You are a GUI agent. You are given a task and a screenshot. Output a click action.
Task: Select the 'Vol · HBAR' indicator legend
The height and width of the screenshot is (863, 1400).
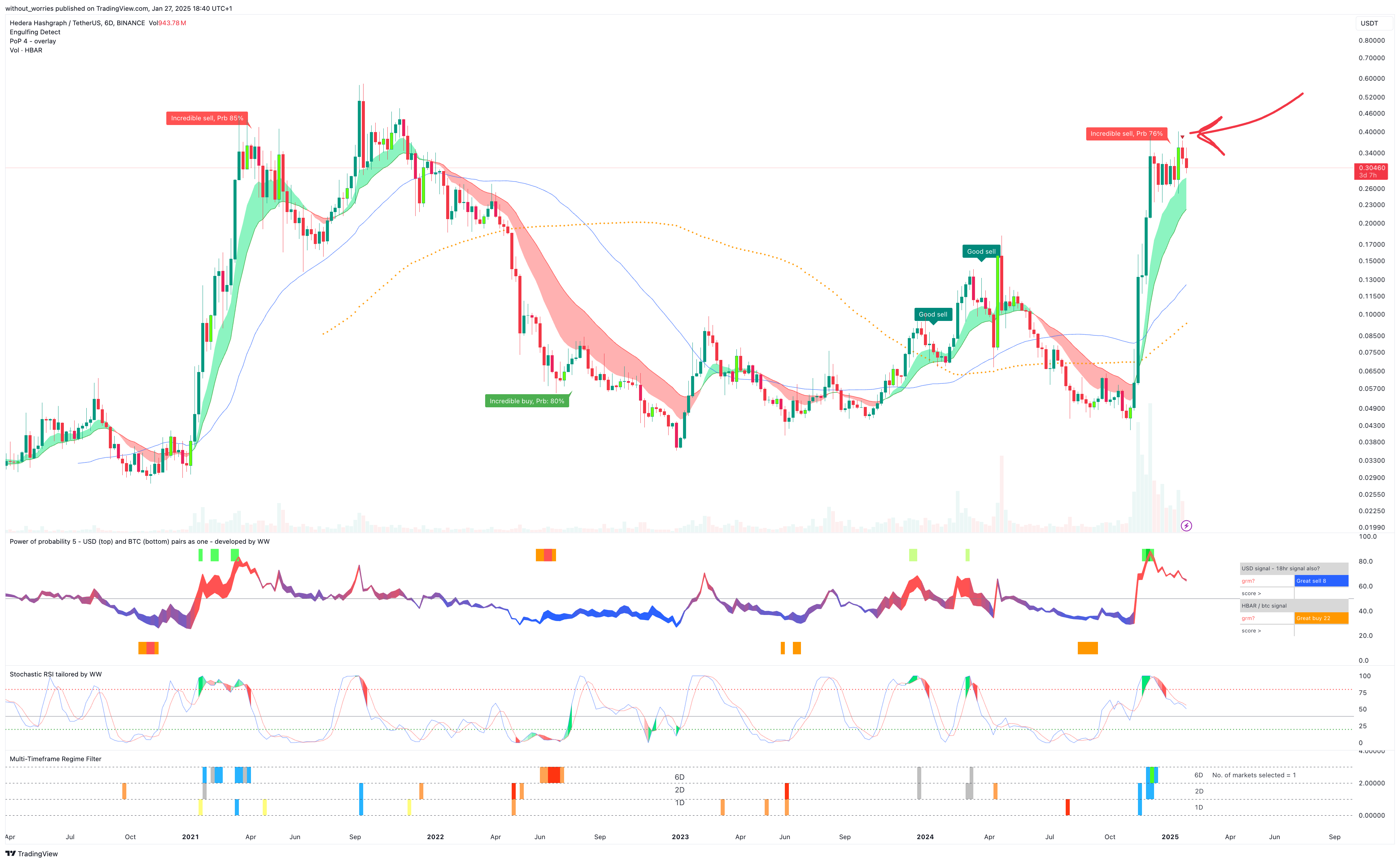click(26, 50)
